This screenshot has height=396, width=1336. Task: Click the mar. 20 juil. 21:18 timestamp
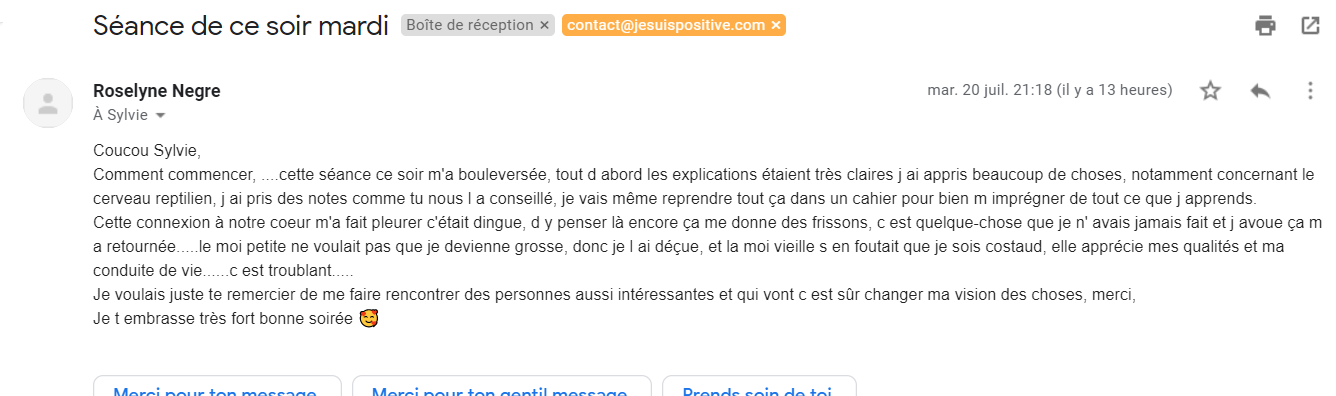(1050, 90)
